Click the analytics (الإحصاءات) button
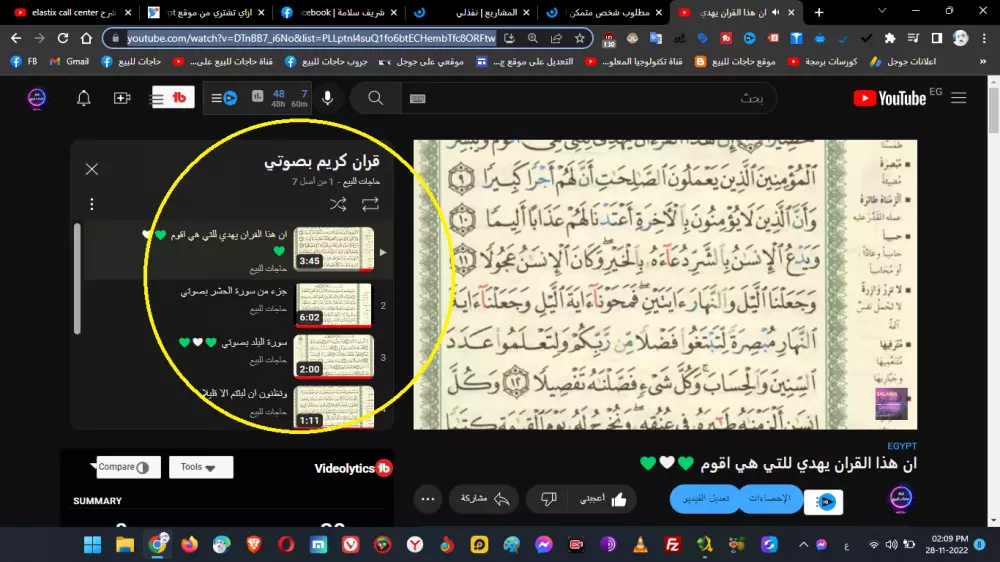 [769, 499]
